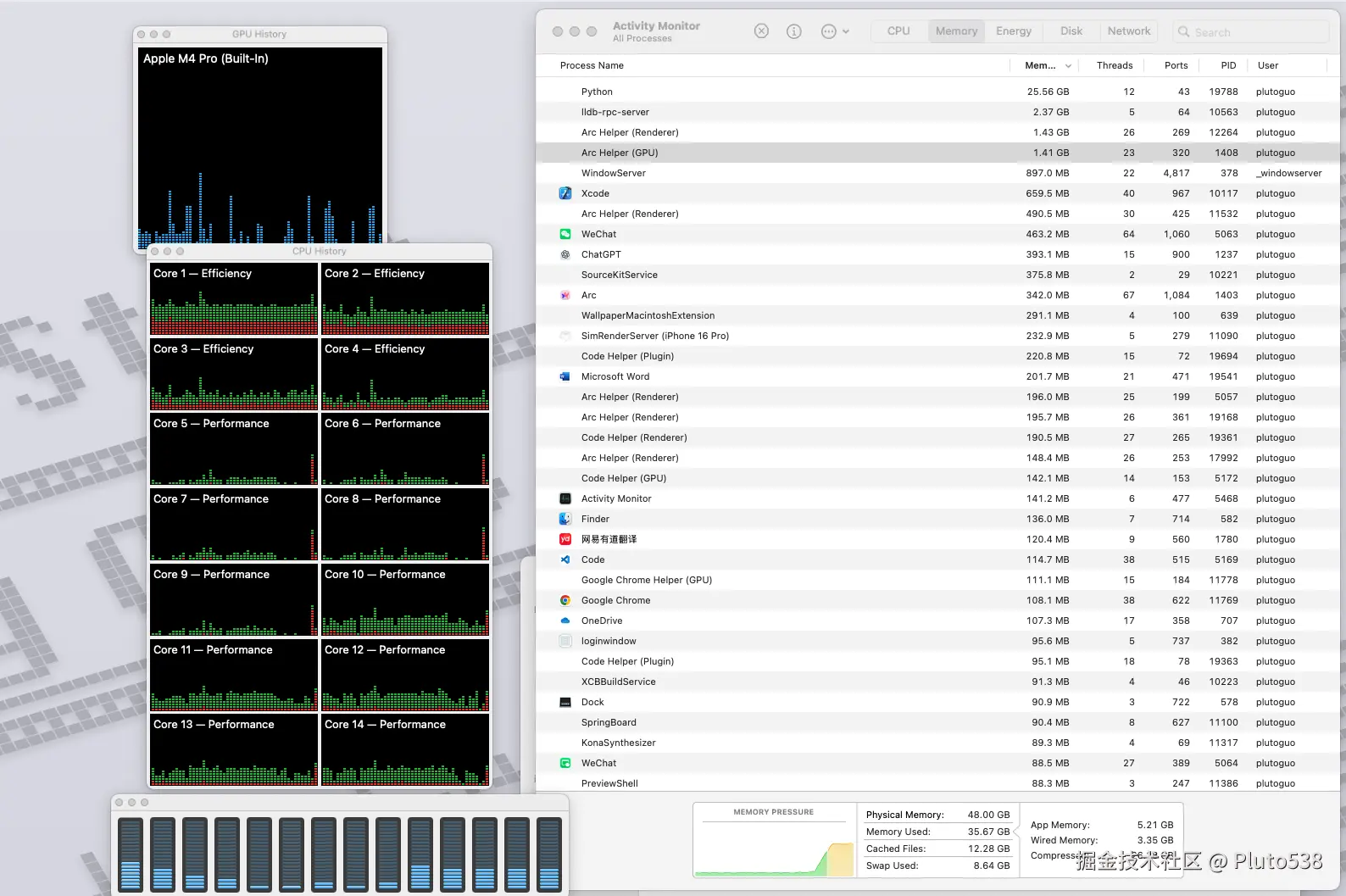Click the WeChat icon in 88.5 MB row
Image resolution: width=1346 pixels, height=896 pixels.
pyautogui.click(x=565, y=763)
